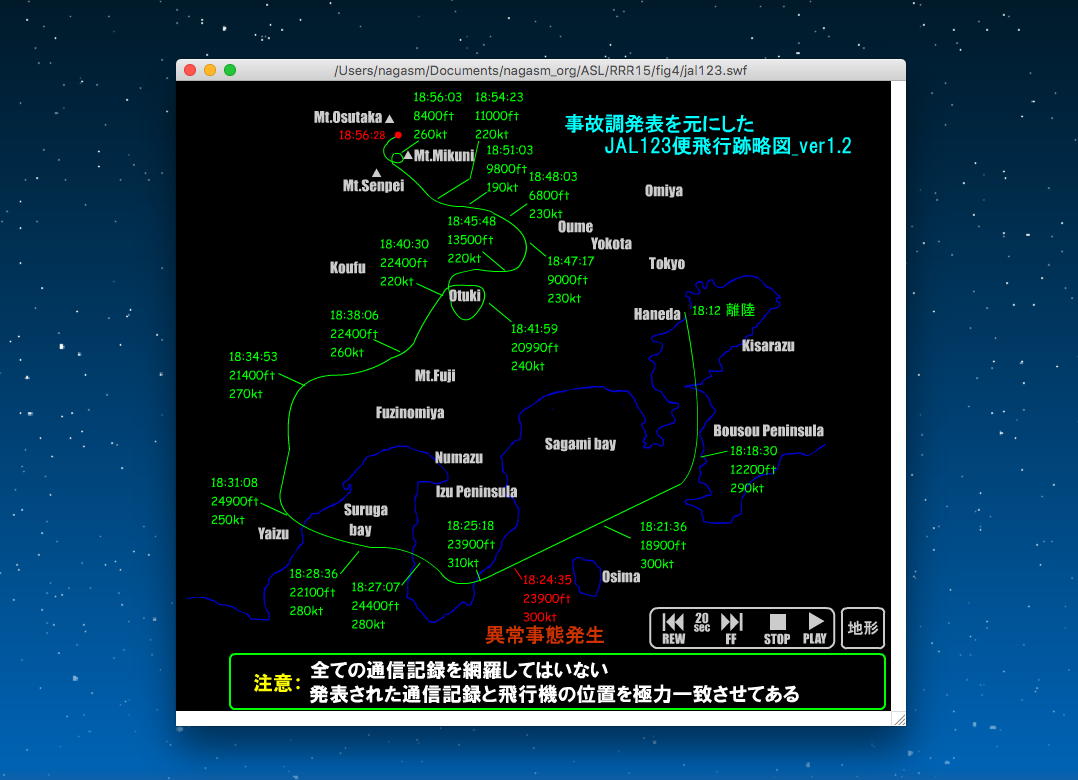This screenshot has height=780, width=1078.
Task: Click the Yaizu map label
Action: pyautogui.click(x=274, y=534)
